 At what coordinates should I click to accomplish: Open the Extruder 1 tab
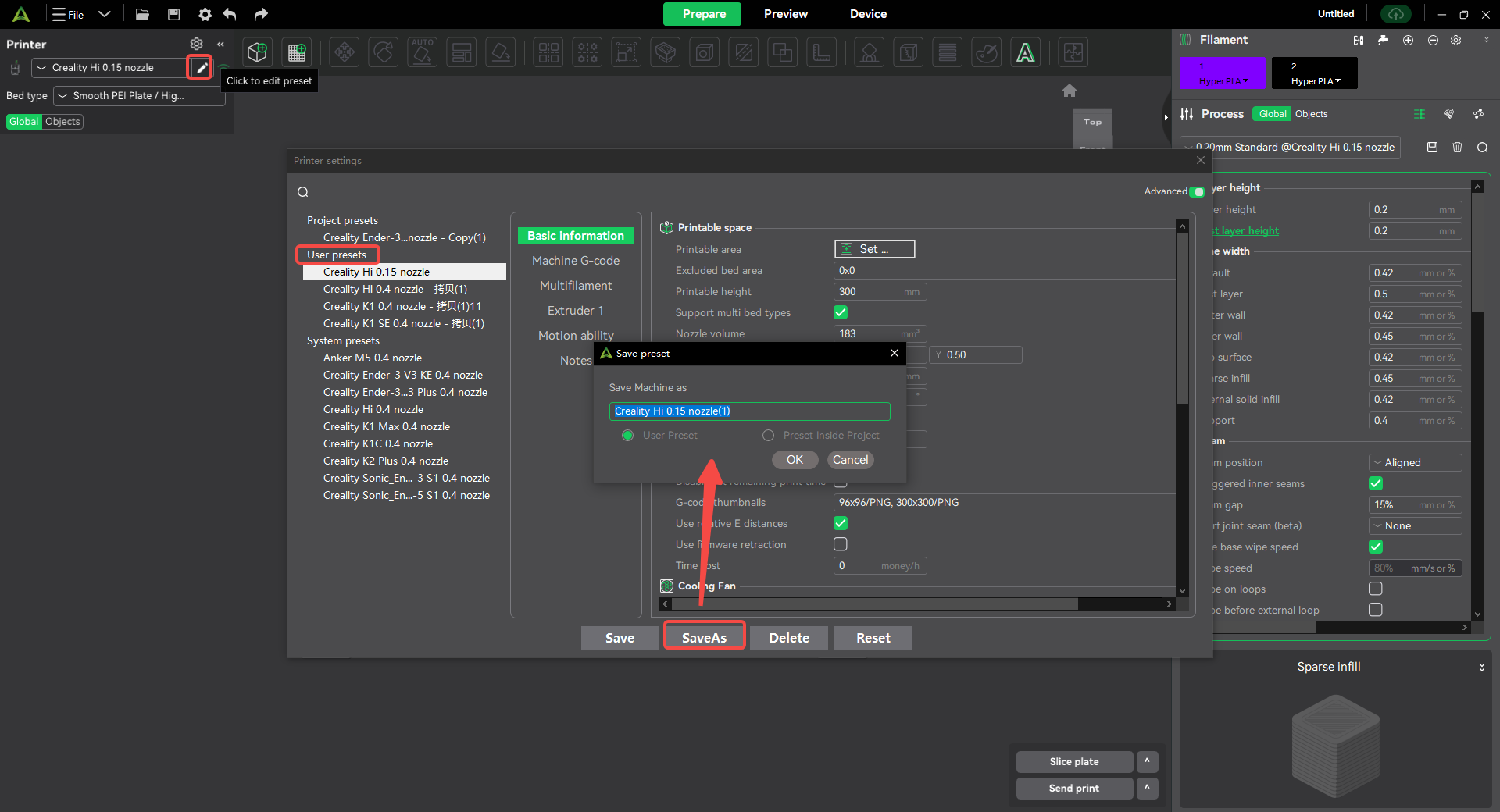click(576, 311)
